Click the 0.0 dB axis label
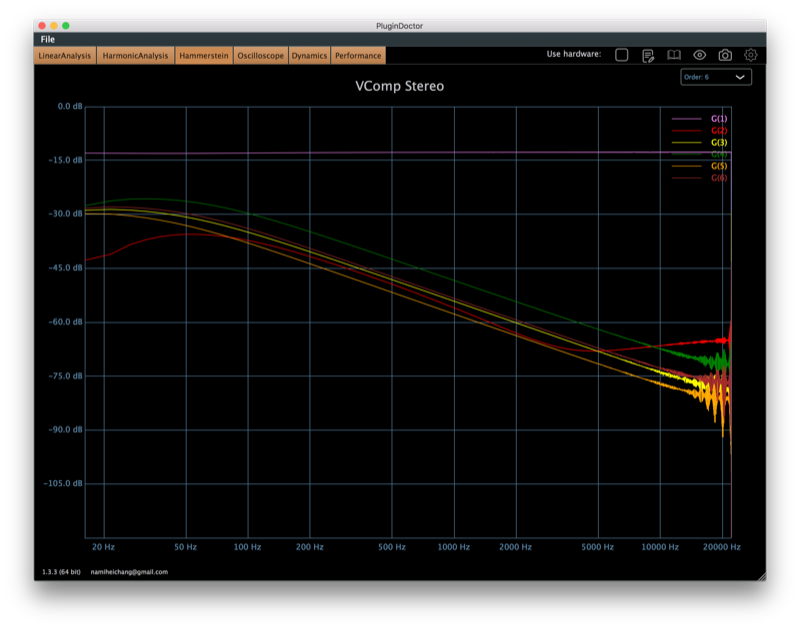The width and height of the screenshot is (800, 629). click(70, 106)
